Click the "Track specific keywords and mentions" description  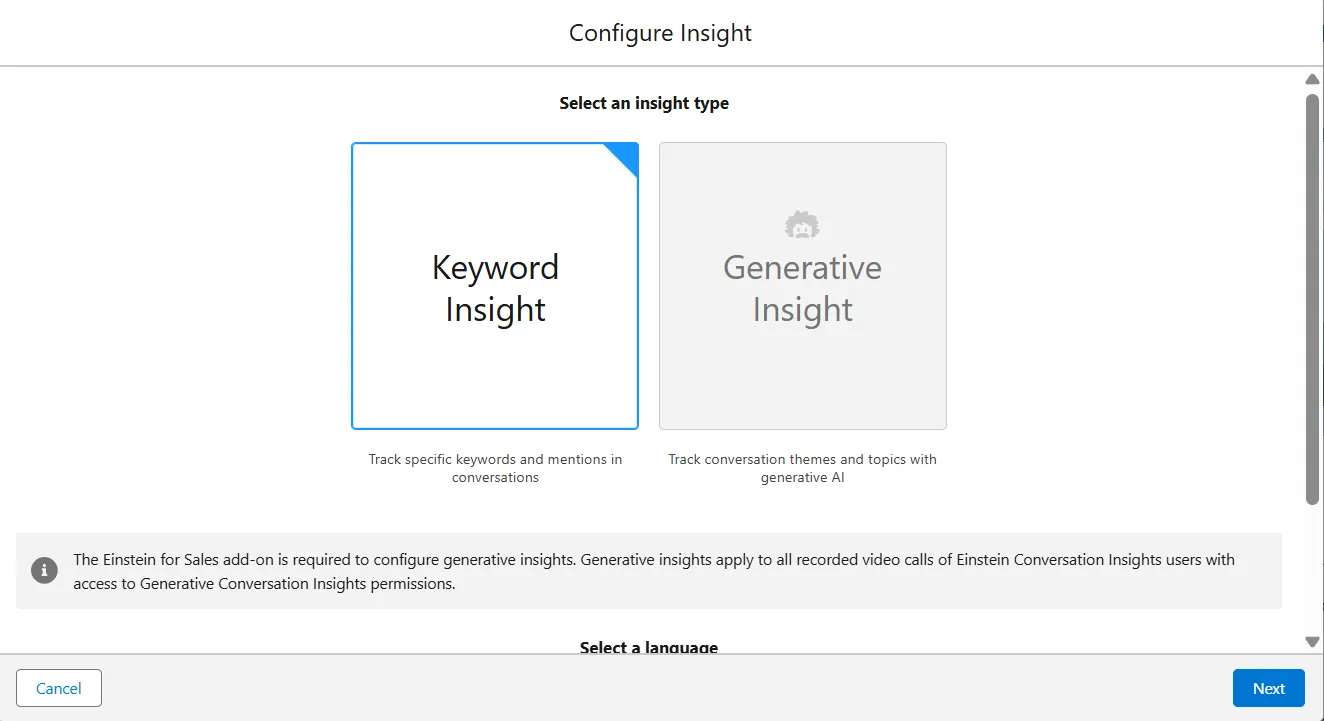point(495,468)
